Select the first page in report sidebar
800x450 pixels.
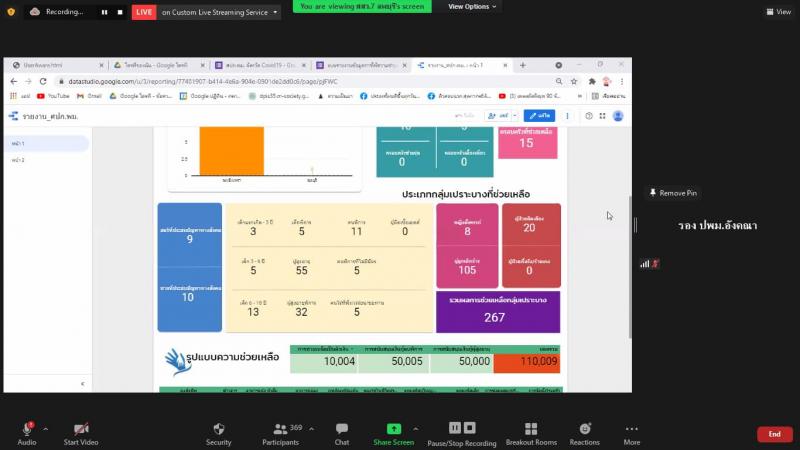click(46, 143)
